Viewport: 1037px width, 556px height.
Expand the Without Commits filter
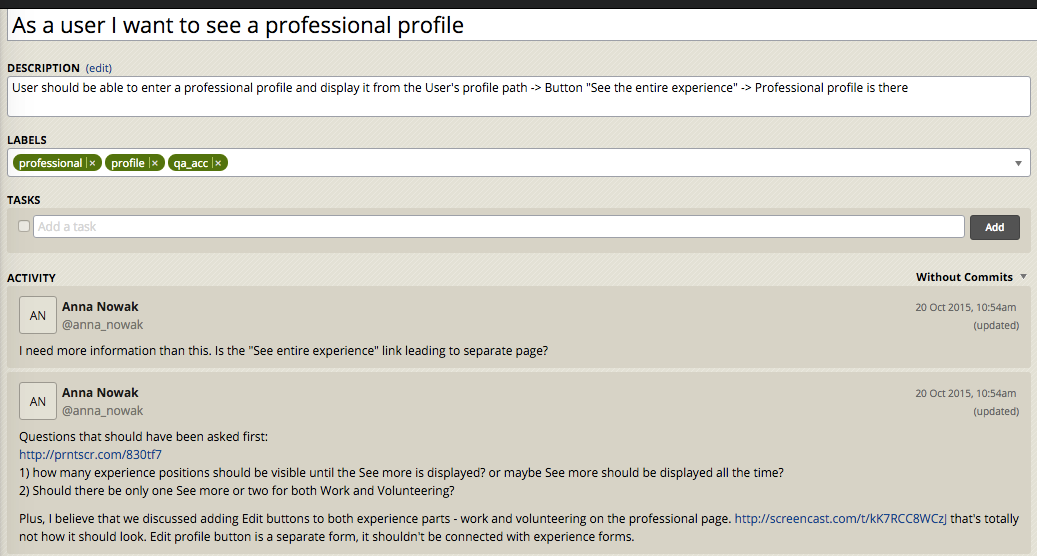click(971, 277)
